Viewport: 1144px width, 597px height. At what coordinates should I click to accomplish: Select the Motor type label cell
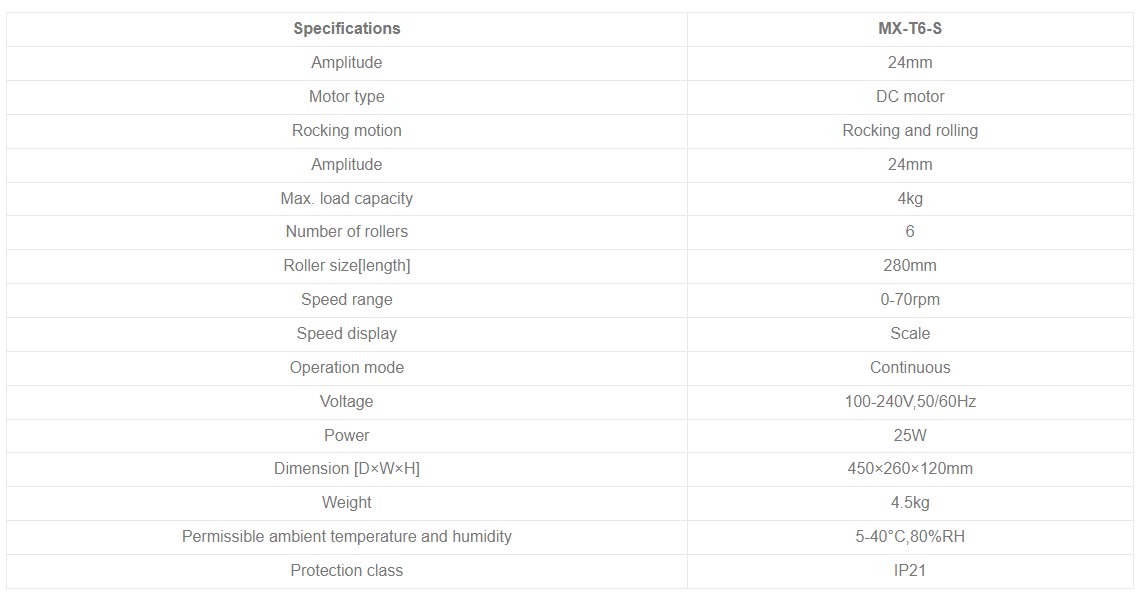(346, 96)
